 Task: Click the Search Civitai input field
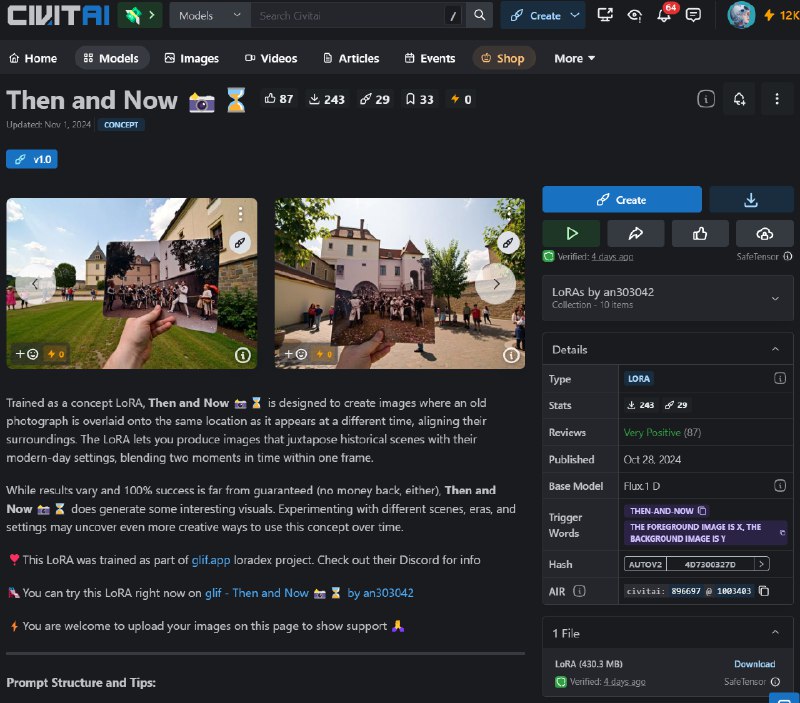click(x=348, y=15)
